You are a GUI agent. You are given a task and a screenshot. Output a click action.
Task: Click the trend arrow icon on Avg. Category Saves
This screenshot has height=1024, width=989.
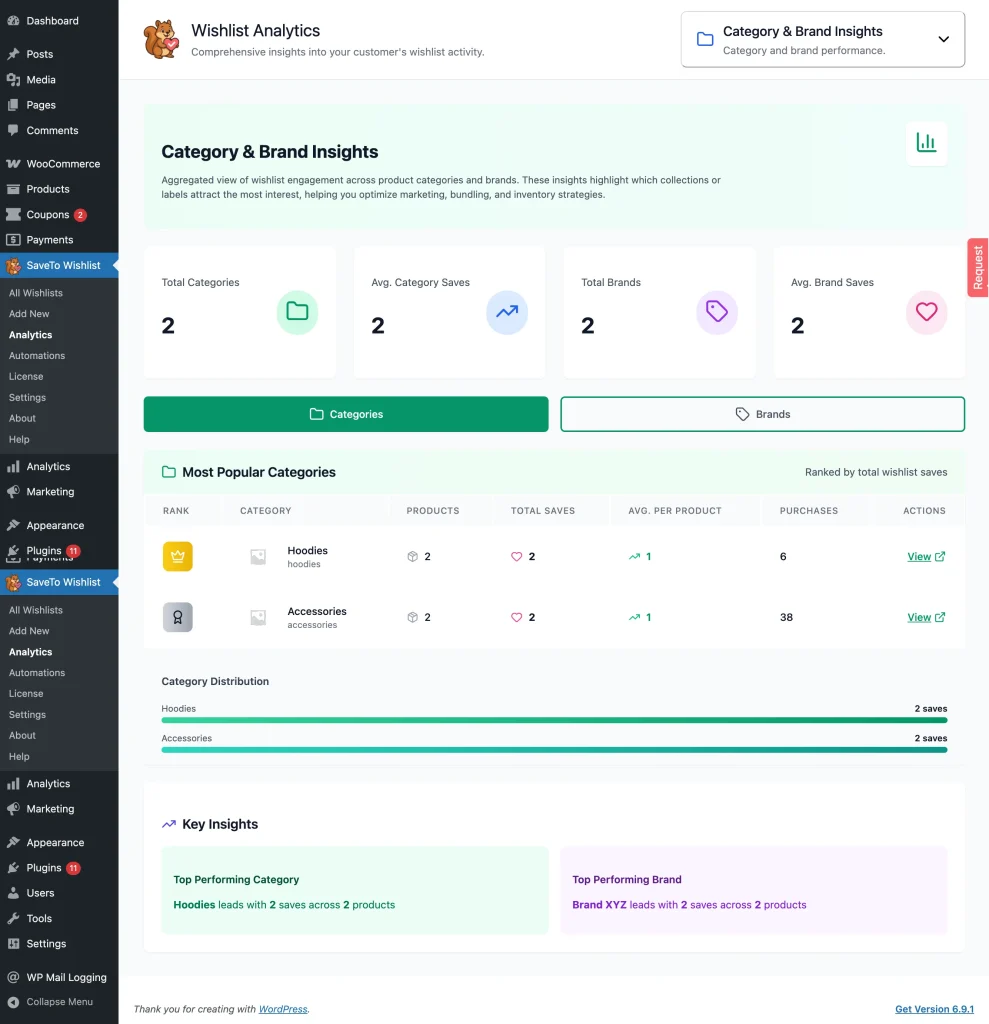pyautogui.click(x=507, y=313)
